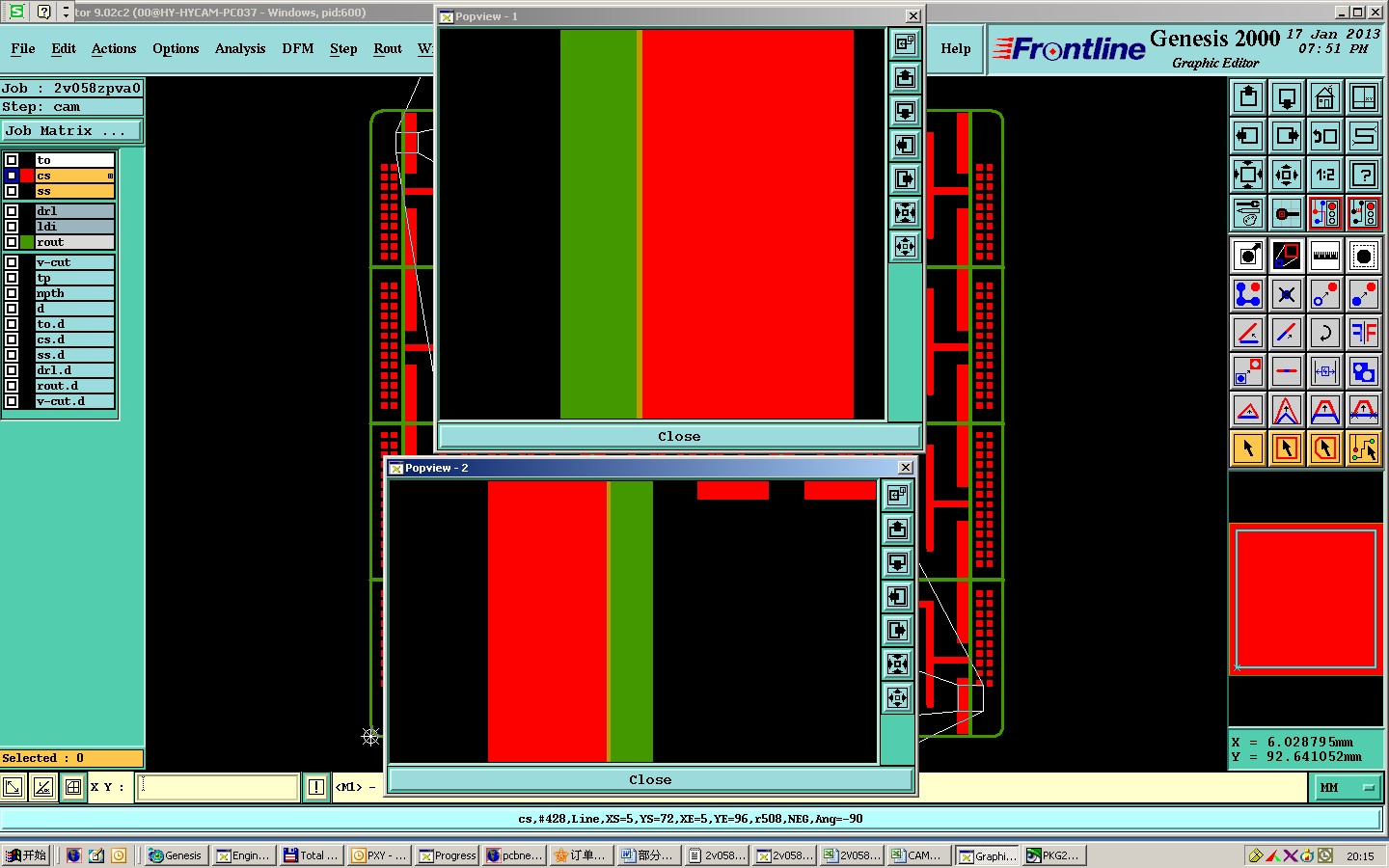The width and height of the screenshot is (1389, 868).
Task: Click the mirror F flip icon
Action: (1364, 333)
